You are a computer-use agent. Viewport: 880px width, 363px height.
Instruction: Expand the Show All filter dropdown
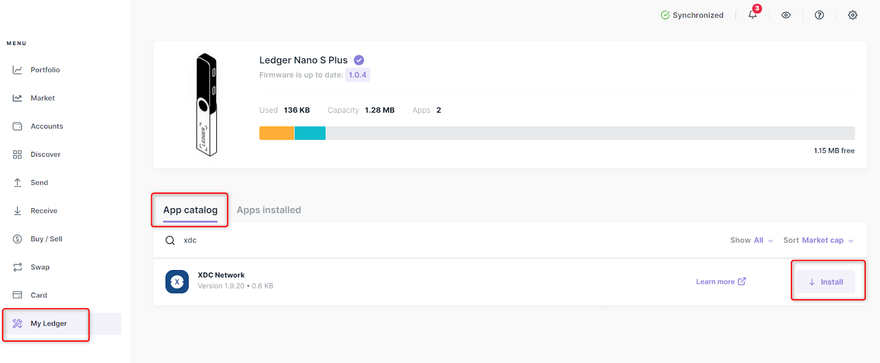click(751, 240)
